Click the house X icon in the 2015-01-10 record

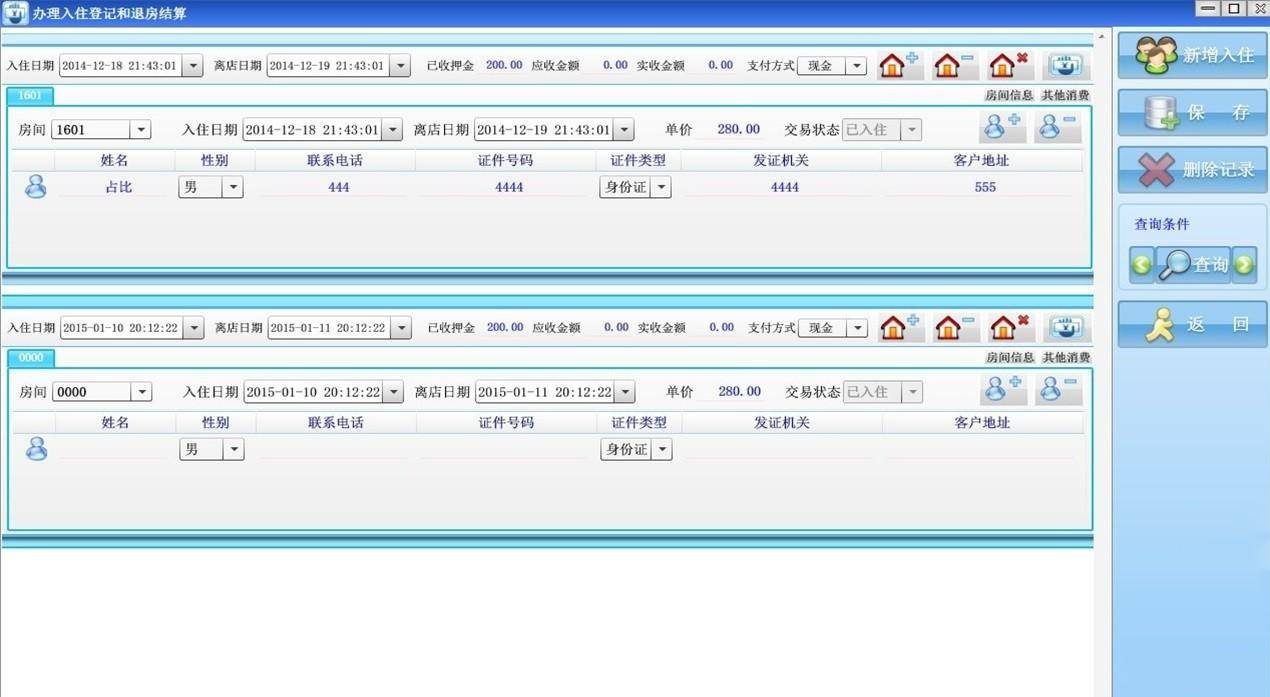pyautogui.click(x=1011, y=327)
